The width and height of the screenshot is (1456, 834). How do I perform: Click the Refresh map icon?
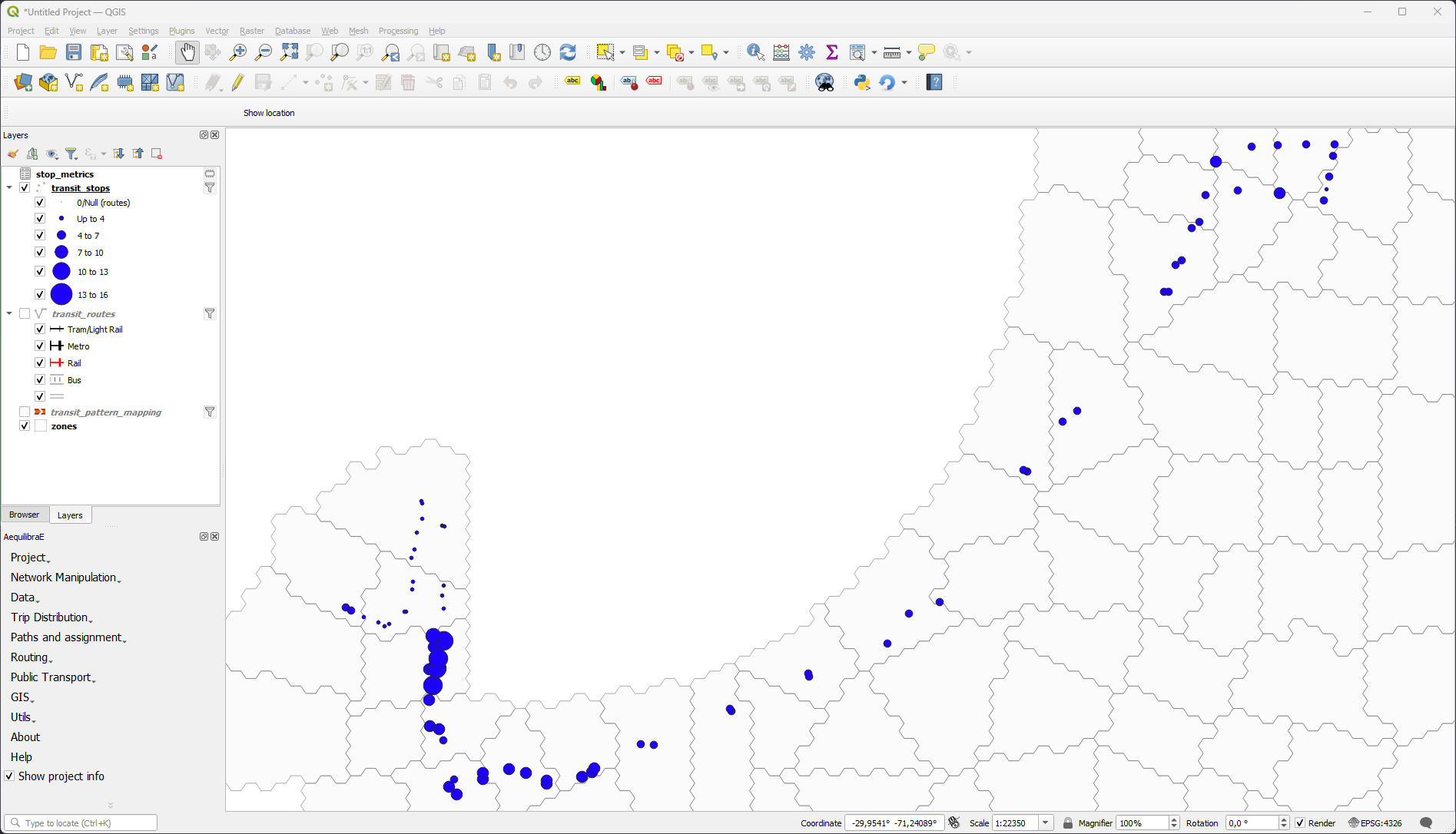(x=568, y=52)
